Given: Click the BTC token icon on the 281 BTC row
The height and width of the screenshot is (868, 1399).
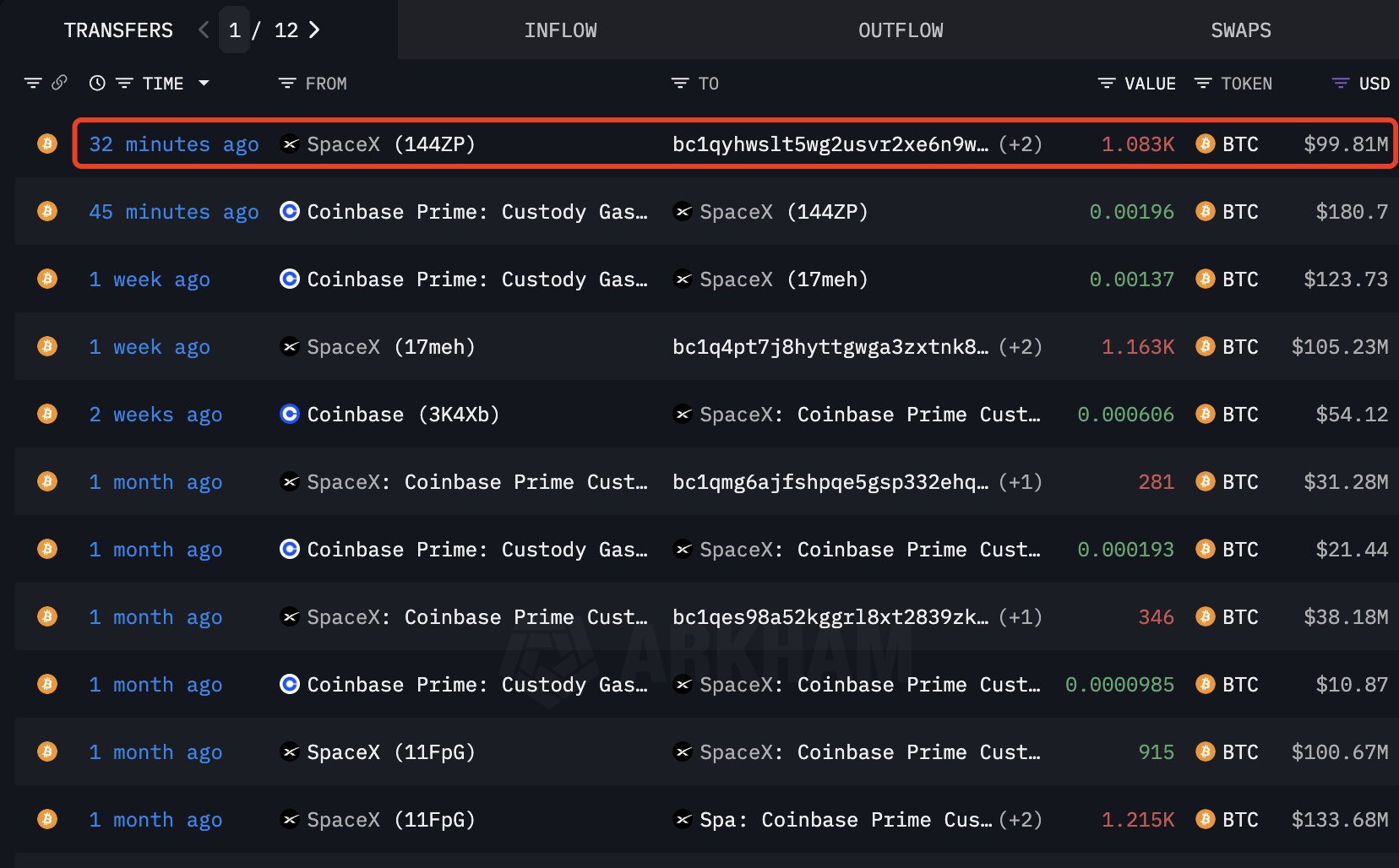Looking at the screenshot, I should 1205,481.
